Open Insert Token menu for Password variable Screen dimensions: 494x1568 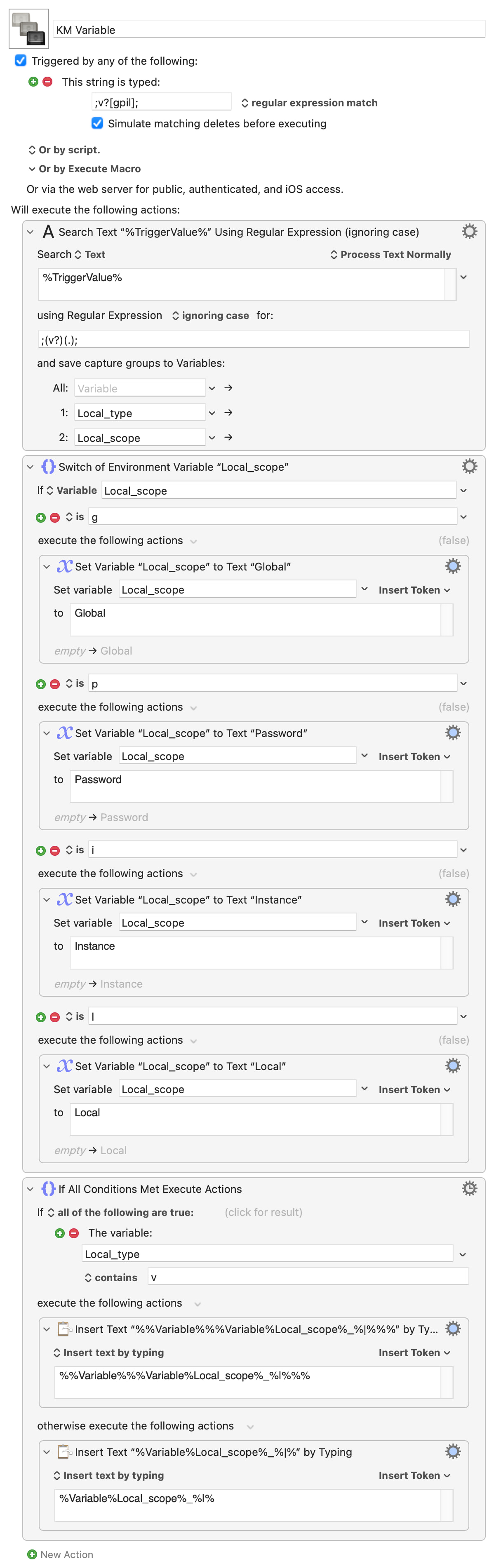tap(414, 757)
